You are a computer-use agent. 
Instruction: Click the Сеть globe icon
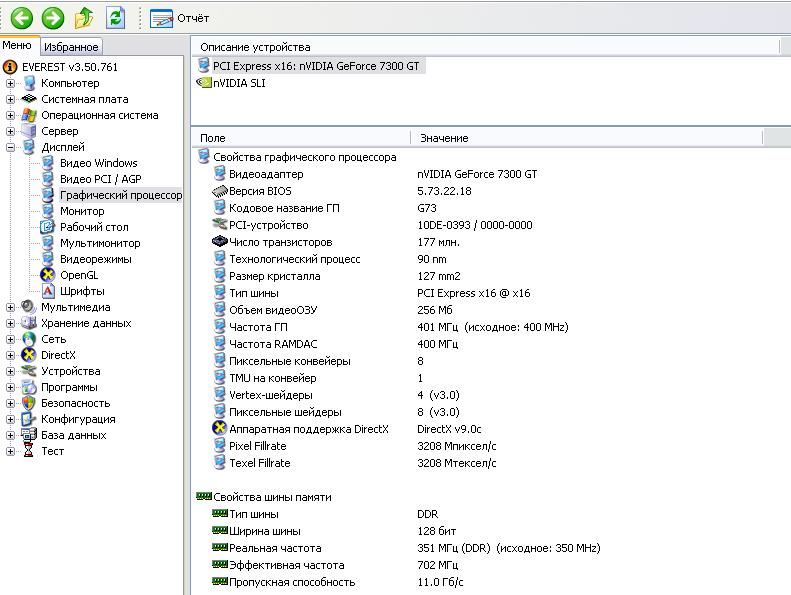pyautogui.click(x=29, y=339)
